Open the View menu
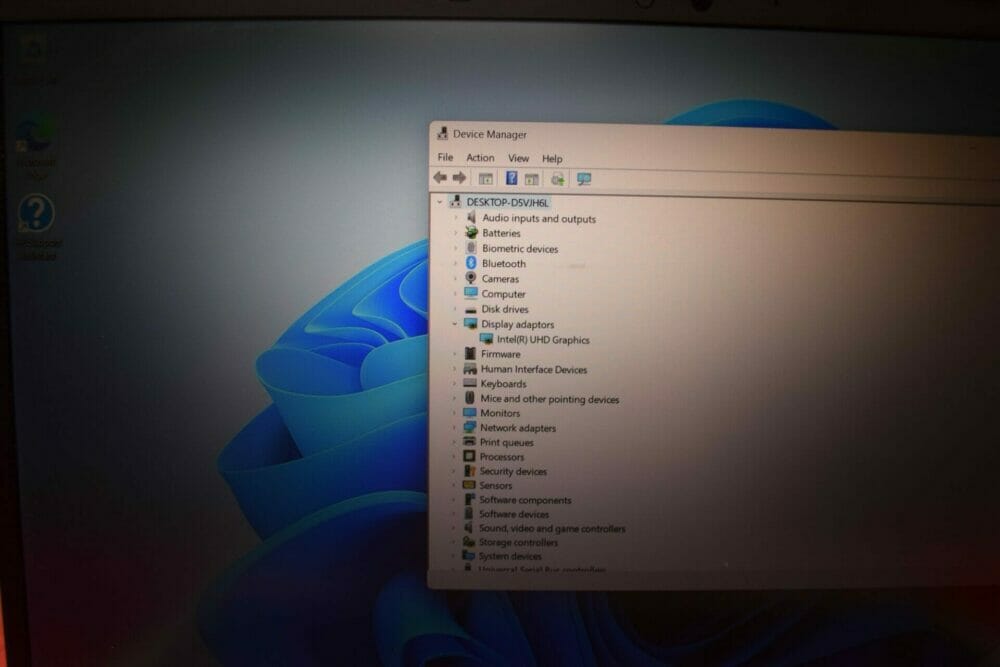Viewport: 1000px width, 667px height. (x=518, y=158)
